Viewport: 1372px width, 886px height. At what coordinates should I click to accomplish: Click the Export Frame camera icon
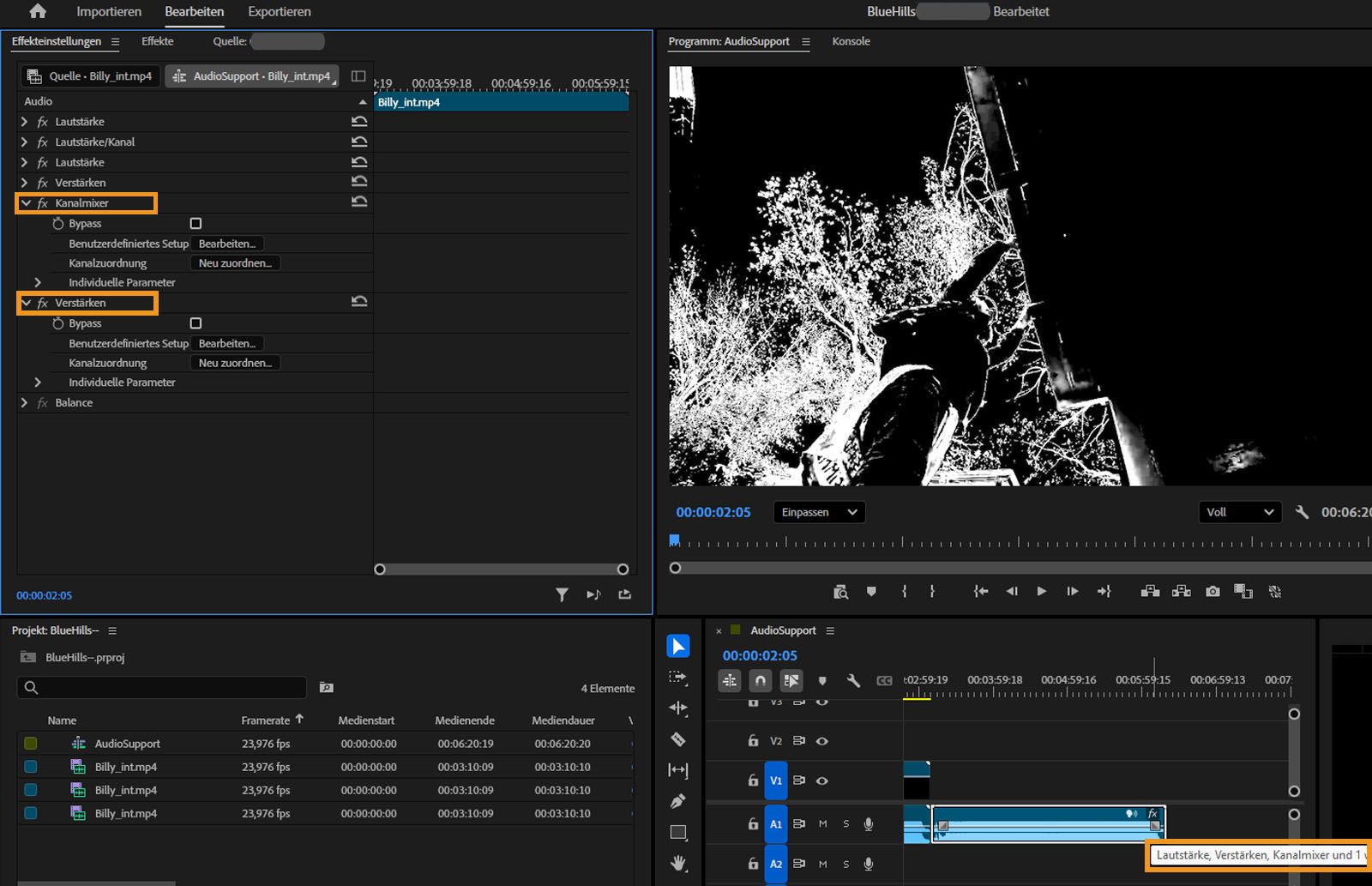click(1213, 592)
